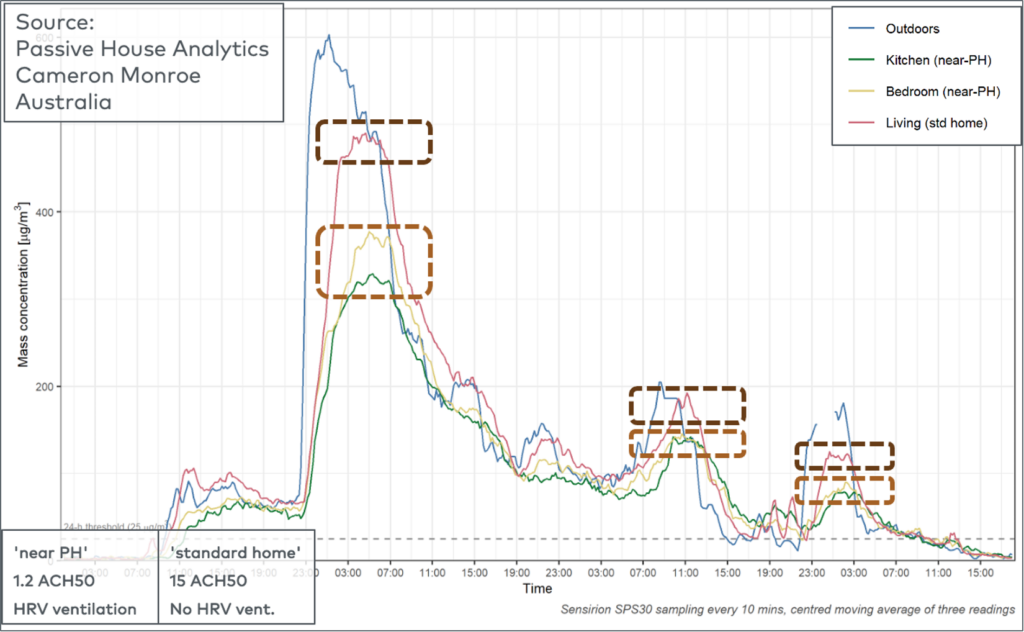The height and width of the screenshot is (632, 1024).
Task: Click the Living (std home) red legend line
Action: (x=861, y=123)
